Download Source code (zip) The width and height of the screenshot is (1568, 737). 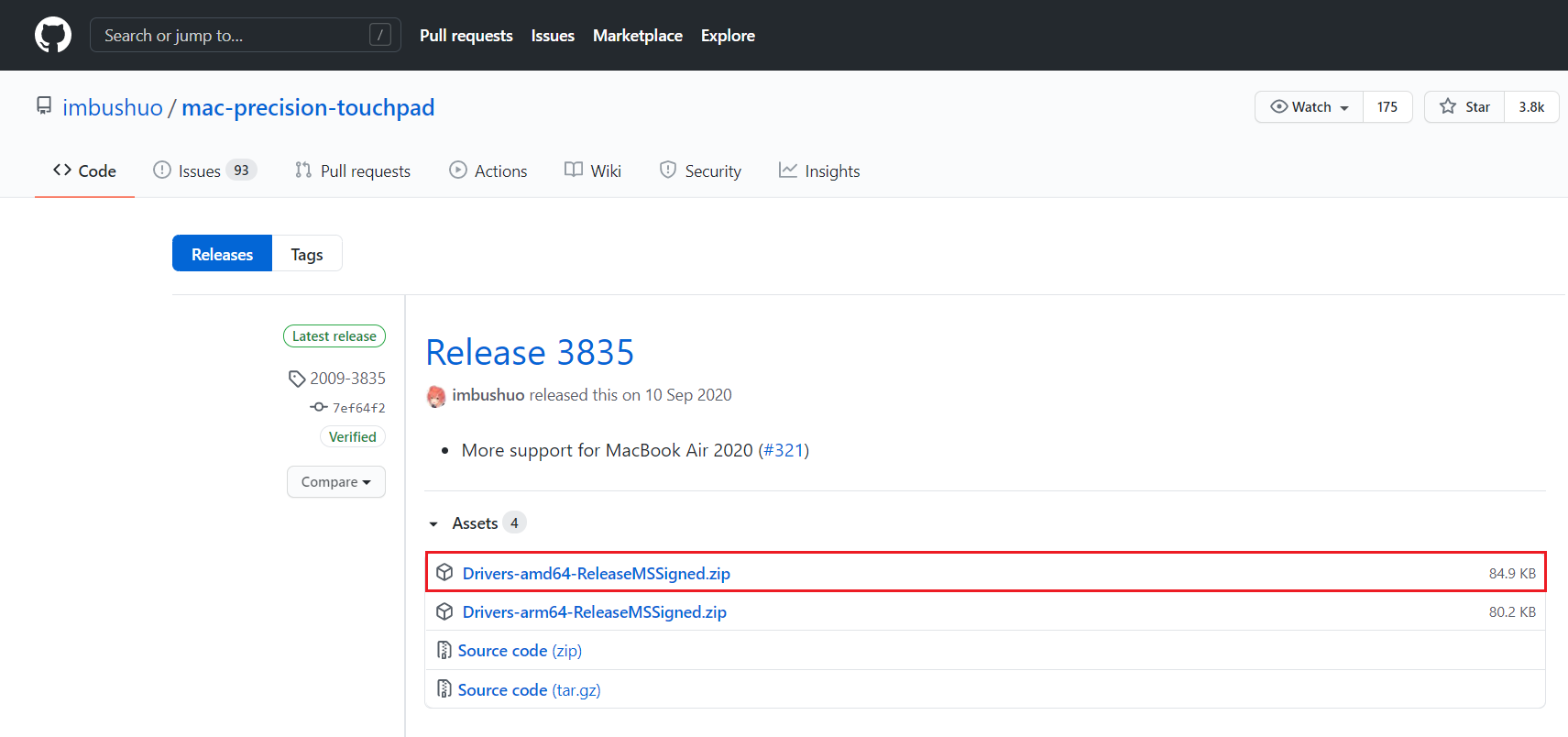(x=520, y=650)
